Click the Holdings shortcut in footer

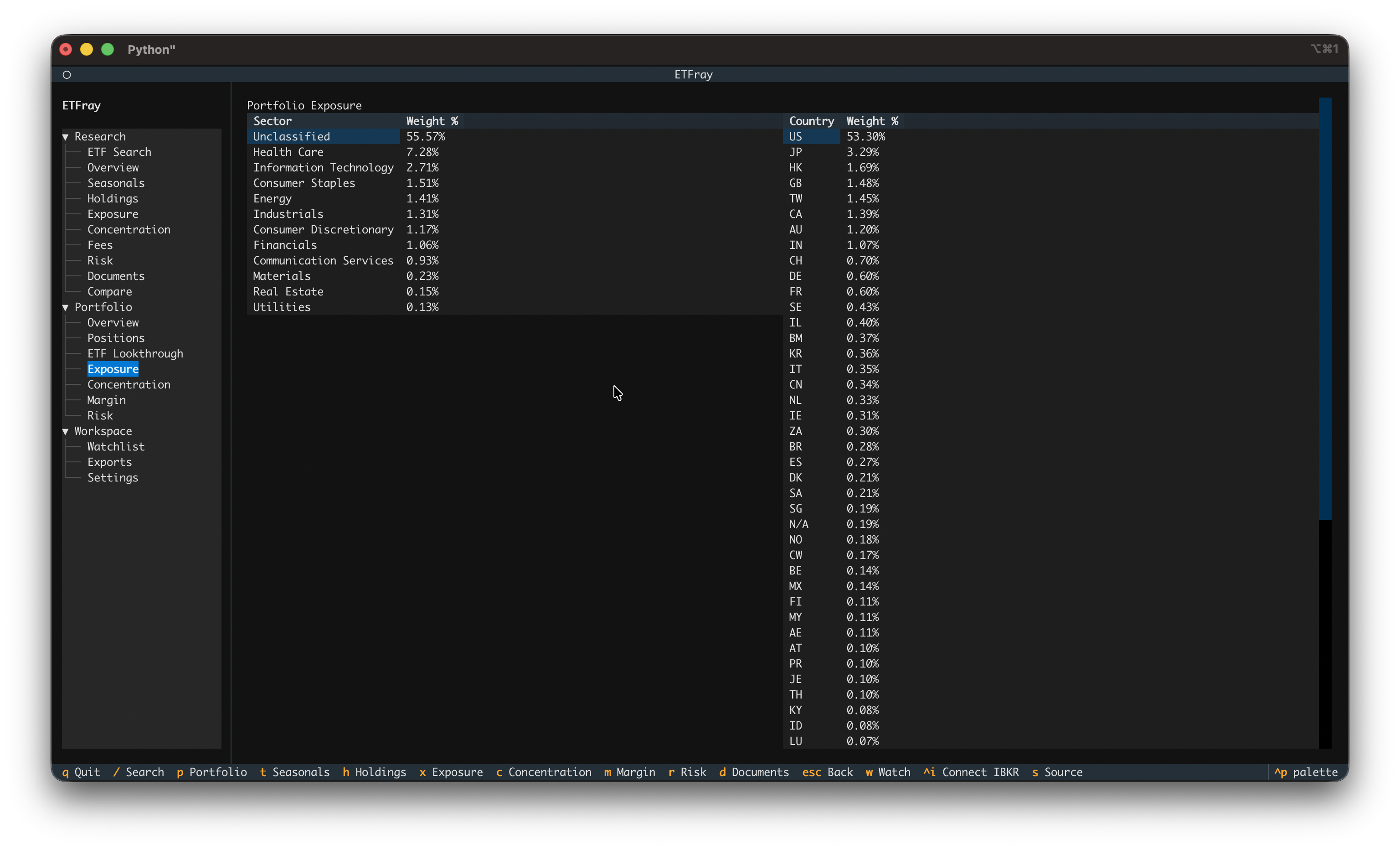[375, 772]
